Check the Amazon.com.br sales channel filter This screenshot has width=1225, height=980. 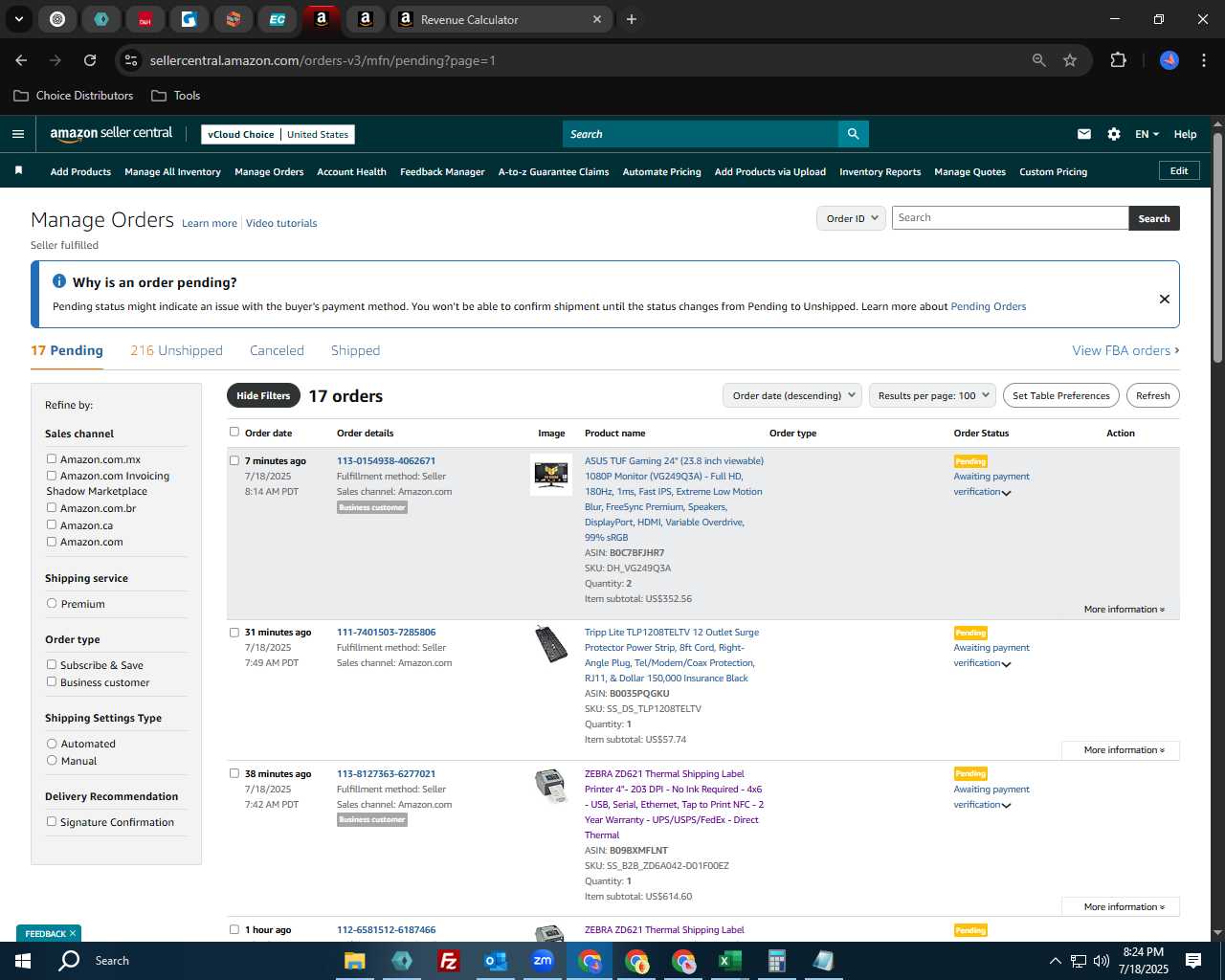[52, 507]
